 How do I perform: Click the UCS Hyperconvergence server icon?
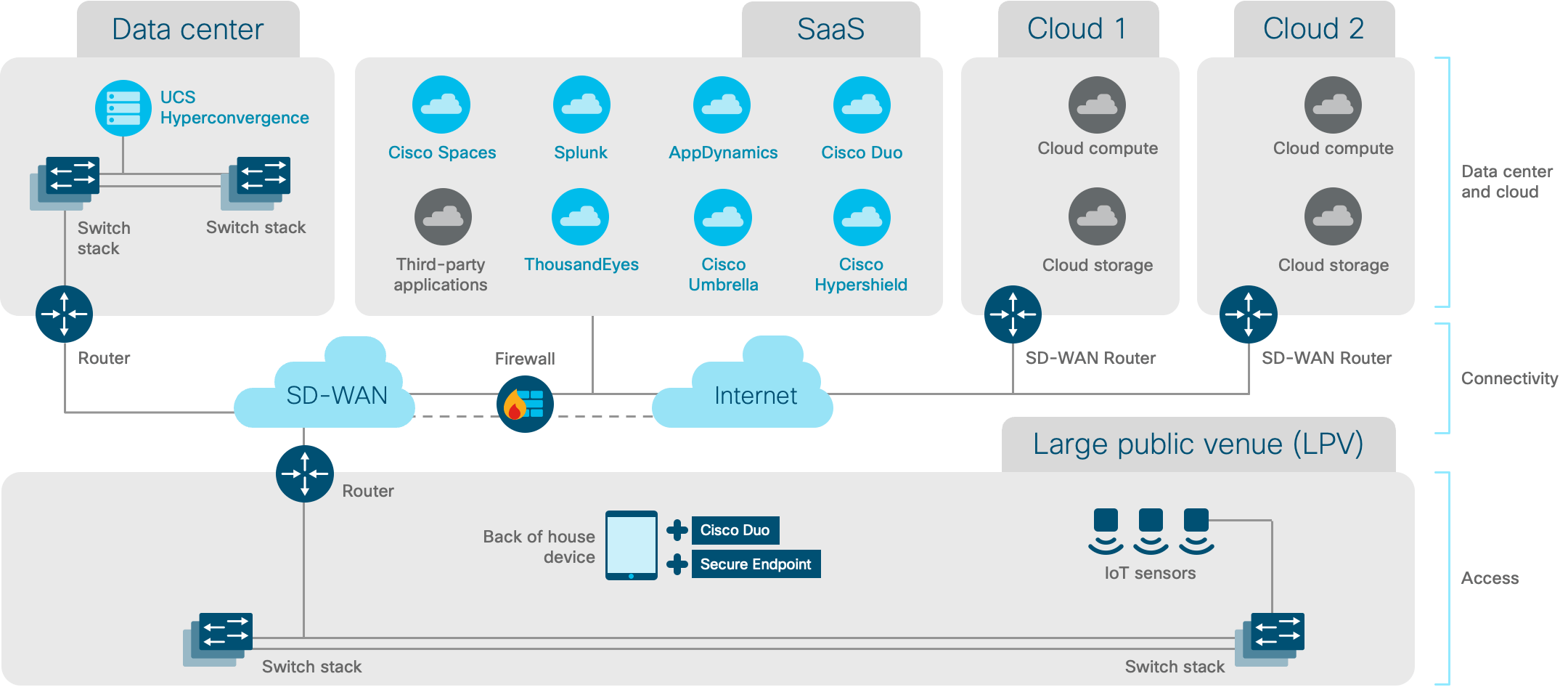pos(123,108)
